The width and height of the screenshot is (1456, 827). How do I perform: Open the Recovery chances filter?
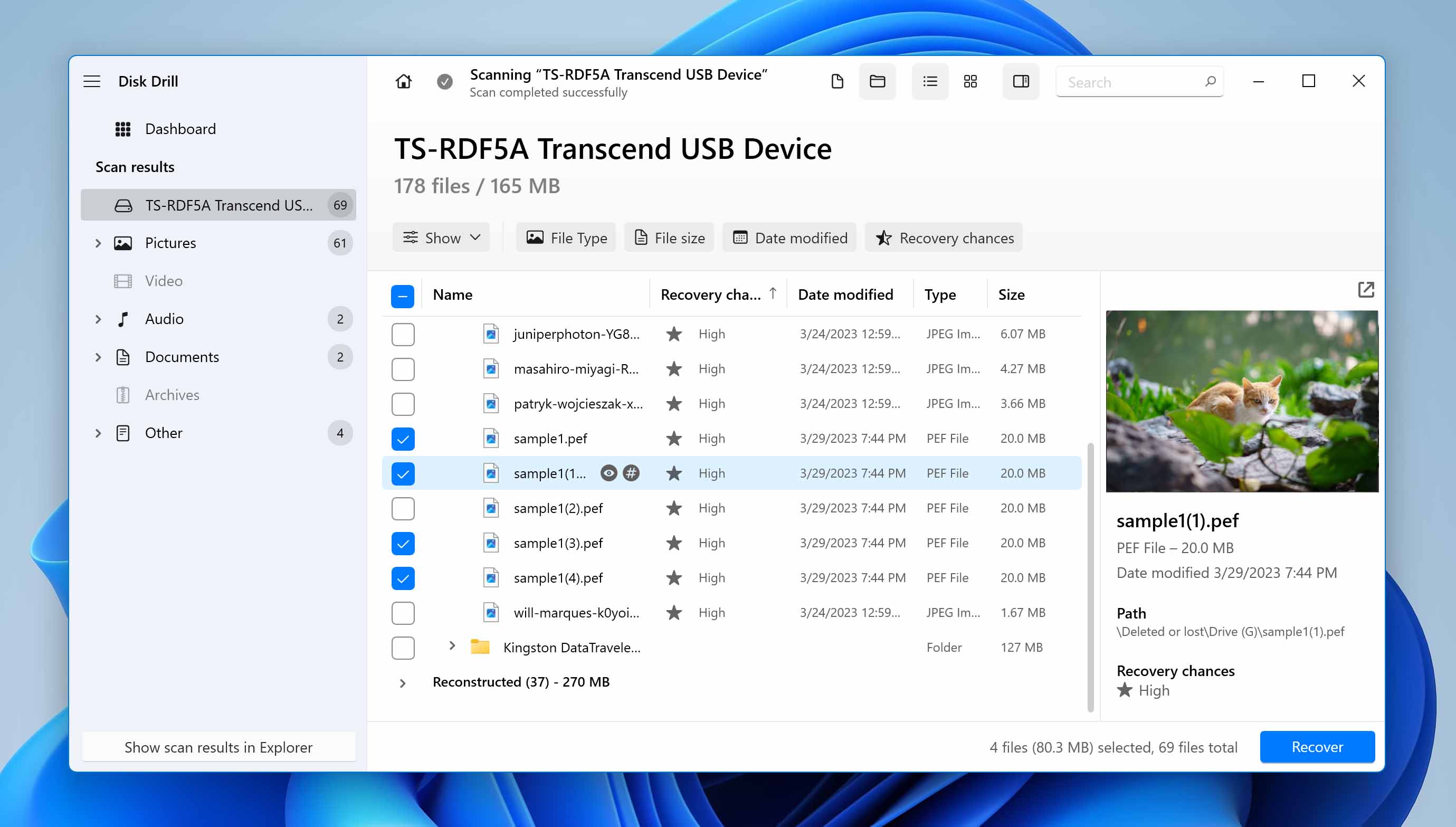944,237
